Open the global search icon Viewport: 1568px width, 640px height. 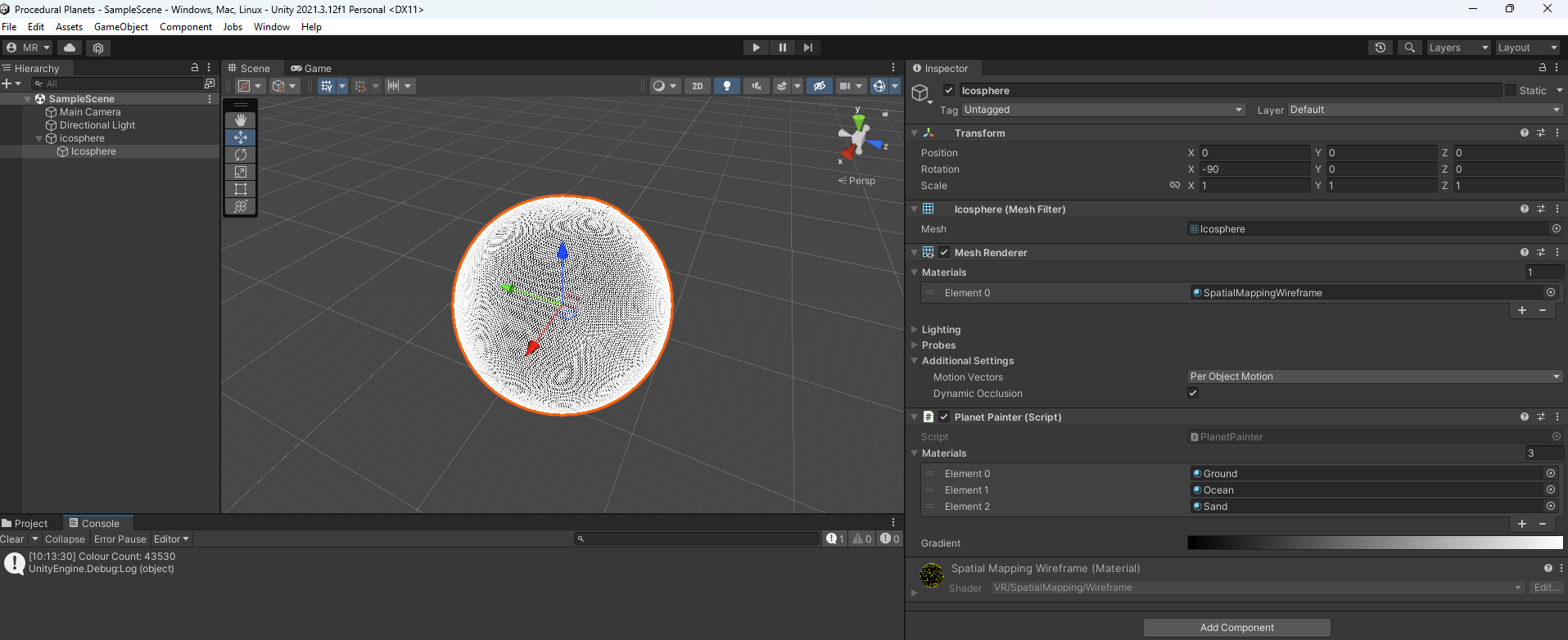click(1409, 47)
